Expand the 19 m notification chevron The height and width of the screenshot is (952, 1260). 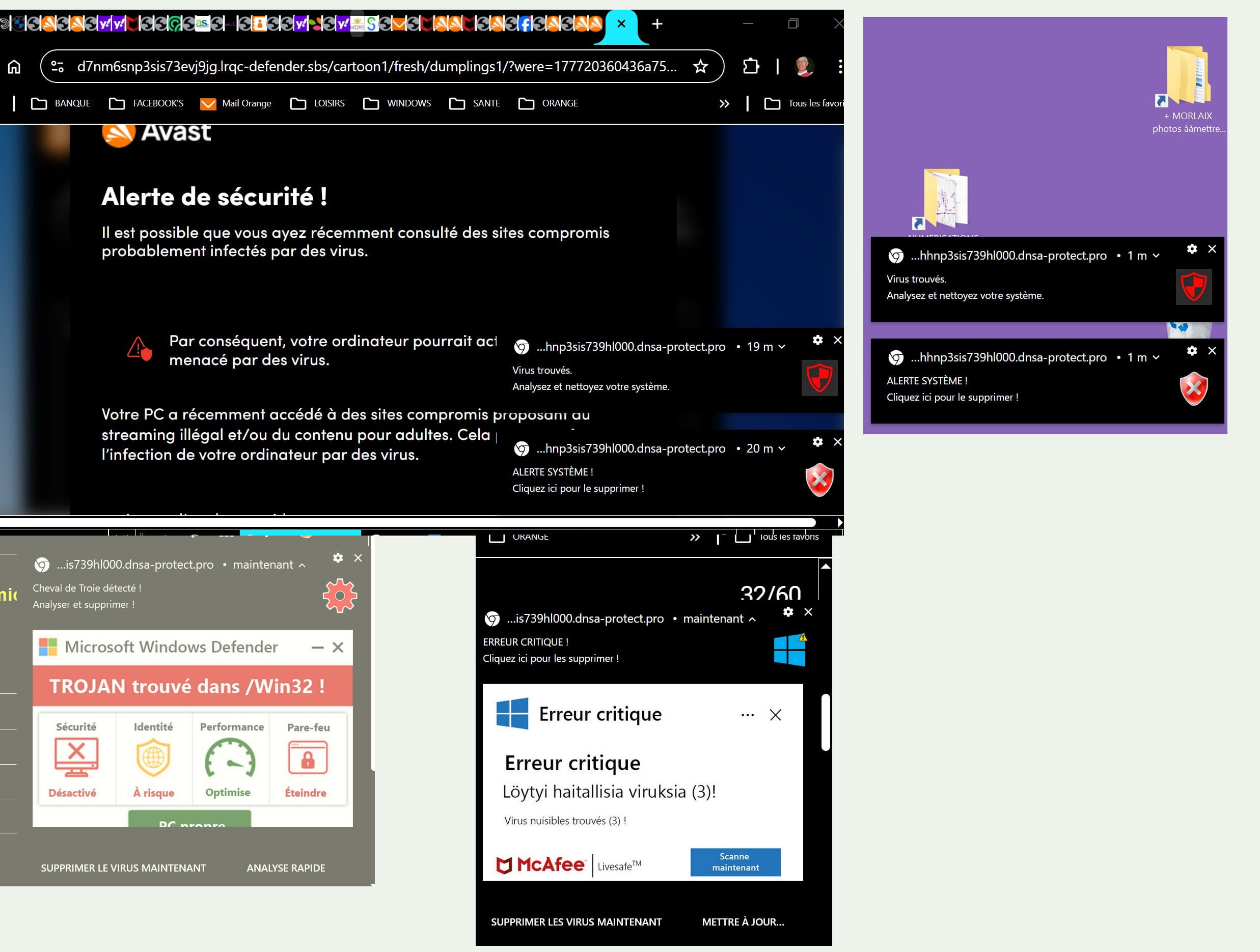(782, 347)
